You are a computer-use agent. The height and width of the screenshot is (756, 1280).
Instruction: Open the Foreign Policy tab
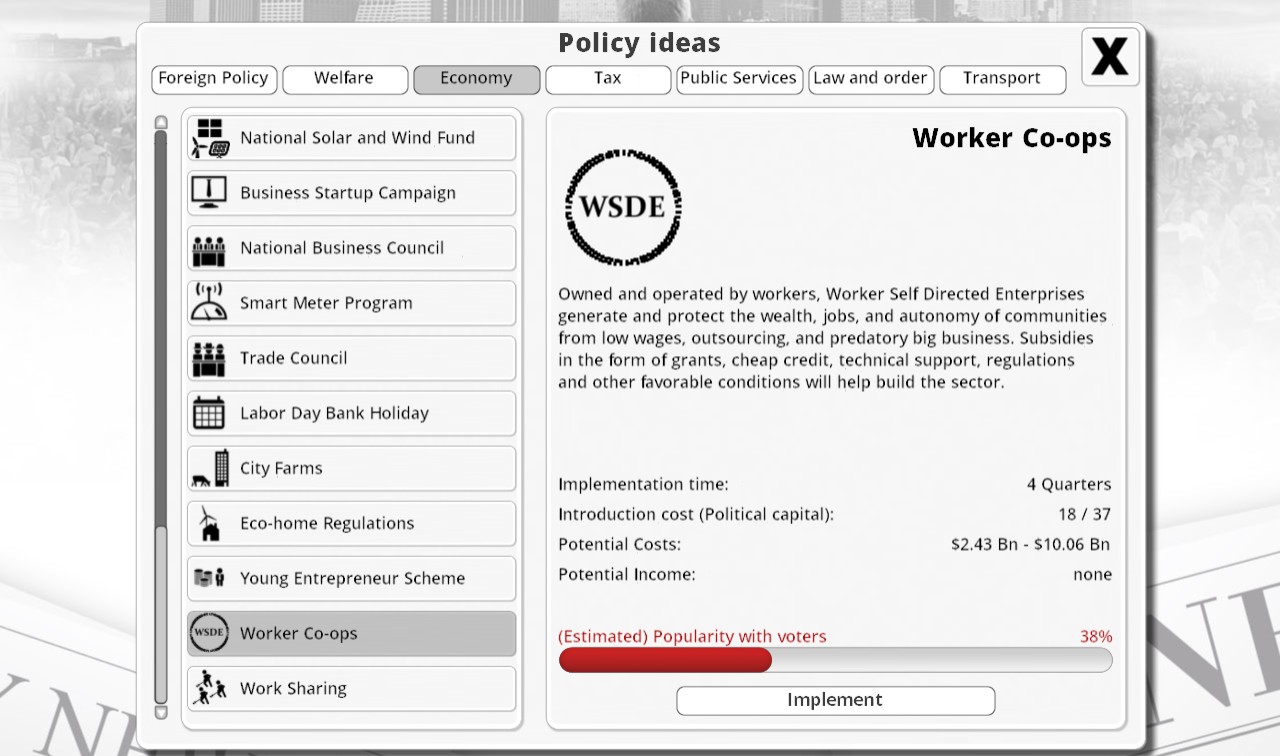pyautogui.click(x=214, y=79)
